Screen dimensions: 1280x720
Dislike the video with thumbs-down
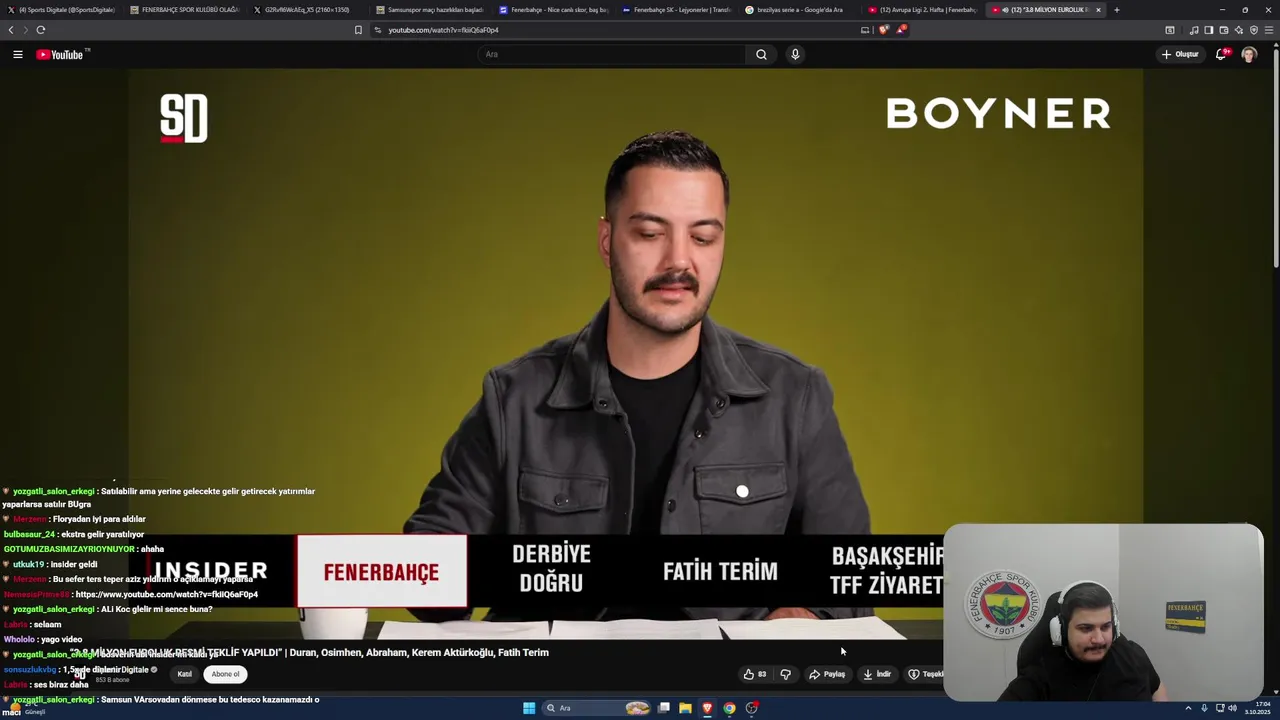[786, 674]
